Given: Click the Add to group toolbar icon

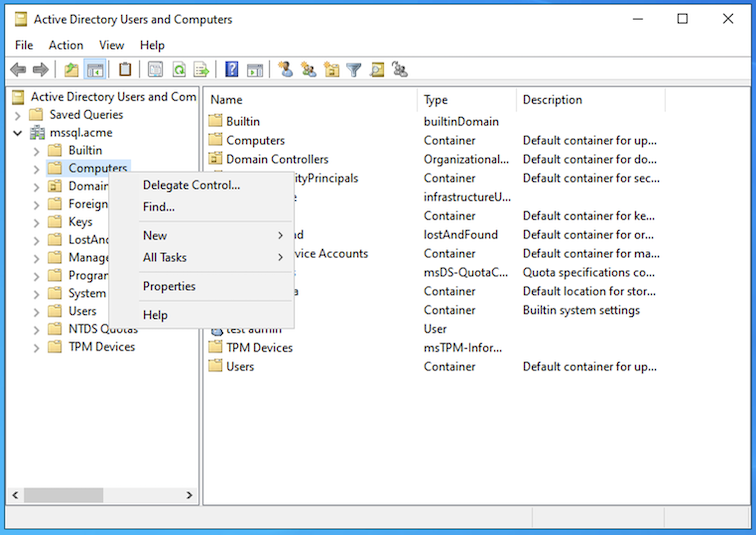Looking at the screenshot, I should click(400, 70).
